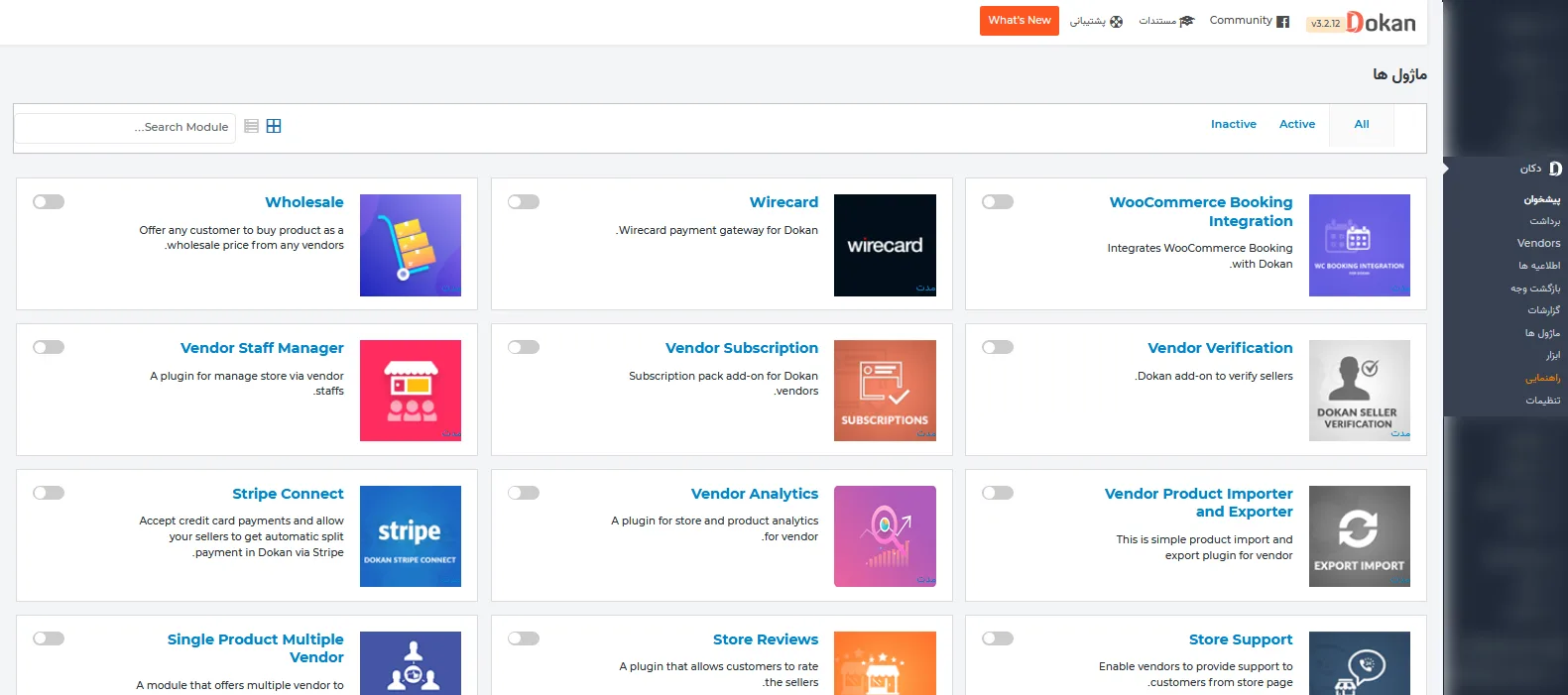Open تنظیمات in the sidebar menu
The image size is (1568, 695).
[x=1543, y=401]
